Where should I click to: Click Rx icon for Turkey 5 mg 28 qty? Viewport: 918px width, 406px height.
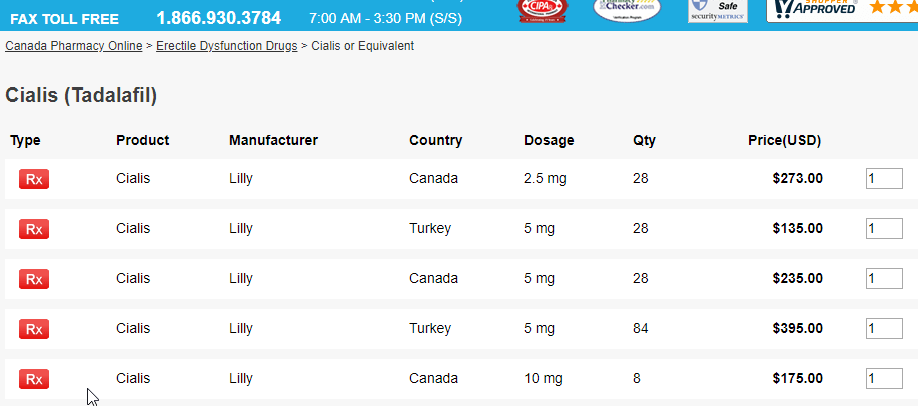click(x=34, y=228)
